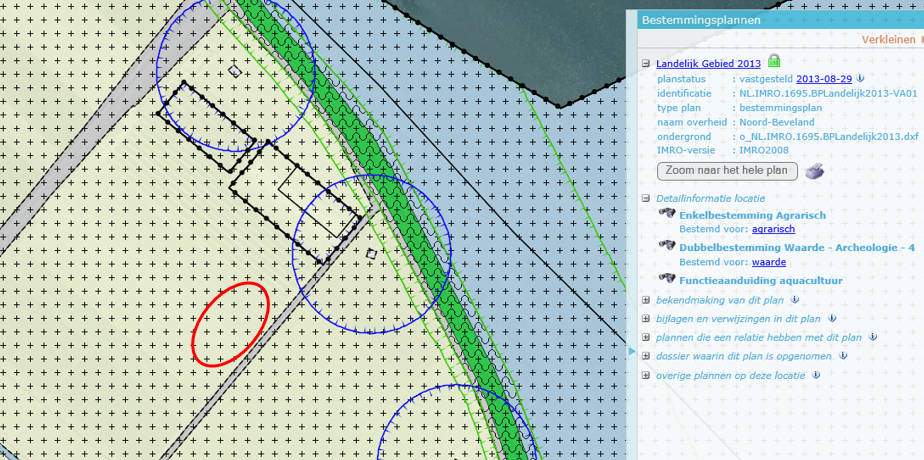
Task: Open the agrarisch link
Action: [x=773, y=229]
